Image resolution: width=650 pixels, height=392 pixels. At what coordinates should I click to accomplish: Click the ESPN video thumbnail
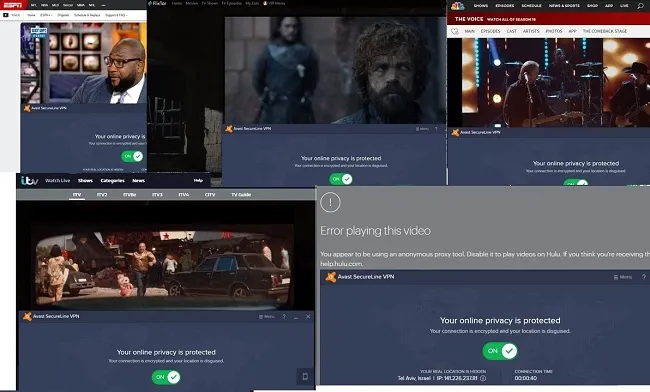pos(83,63)
